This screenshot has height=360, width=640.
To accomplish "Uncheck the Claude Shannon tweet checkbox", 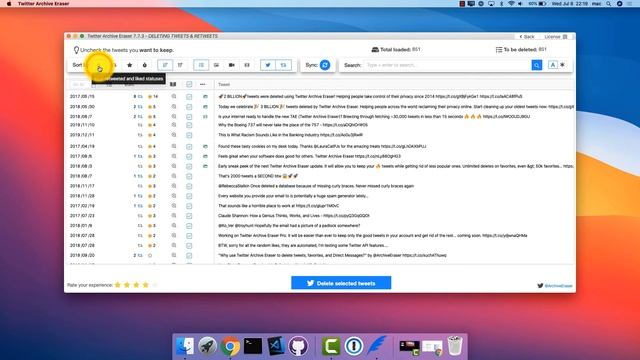I will (x=189, y=216).
